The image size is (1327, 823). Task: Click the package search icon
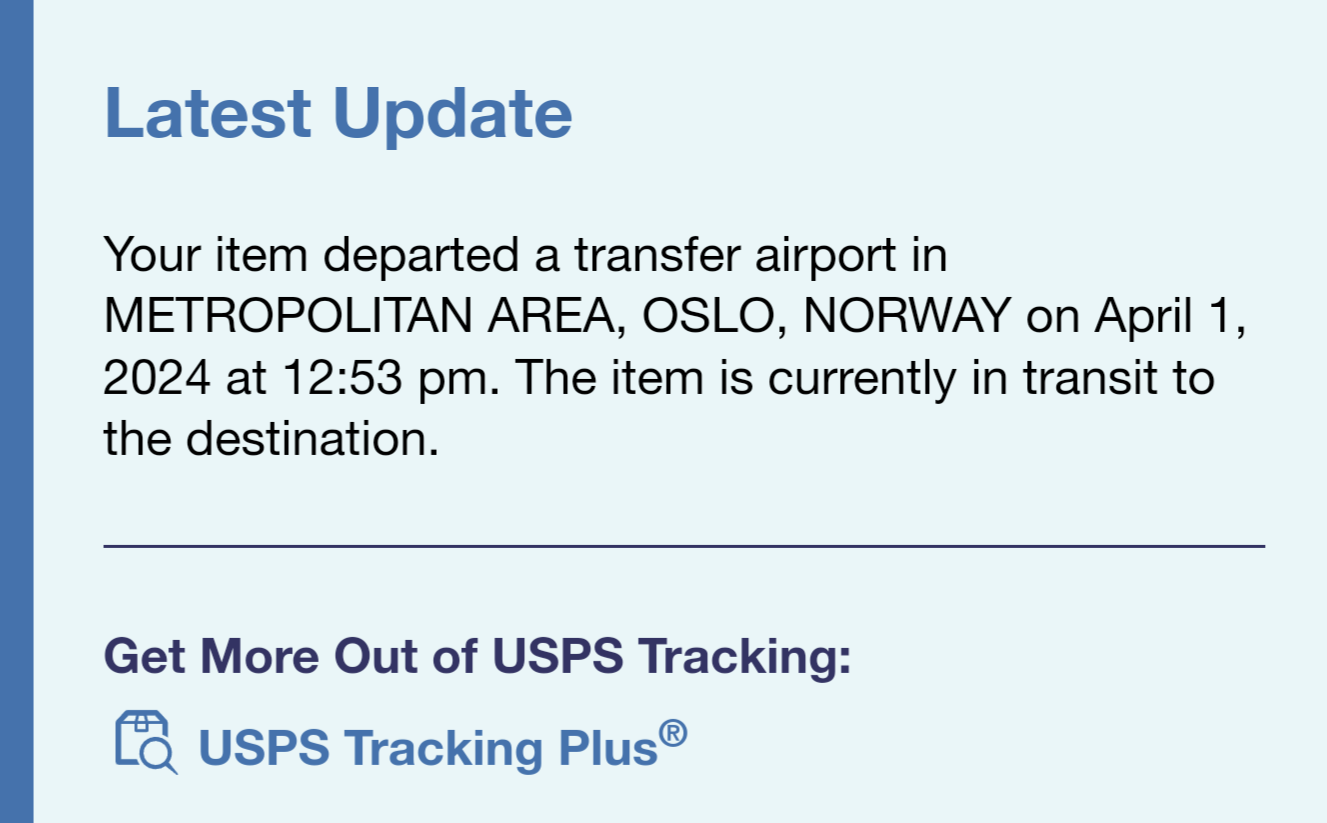(146, 743)
